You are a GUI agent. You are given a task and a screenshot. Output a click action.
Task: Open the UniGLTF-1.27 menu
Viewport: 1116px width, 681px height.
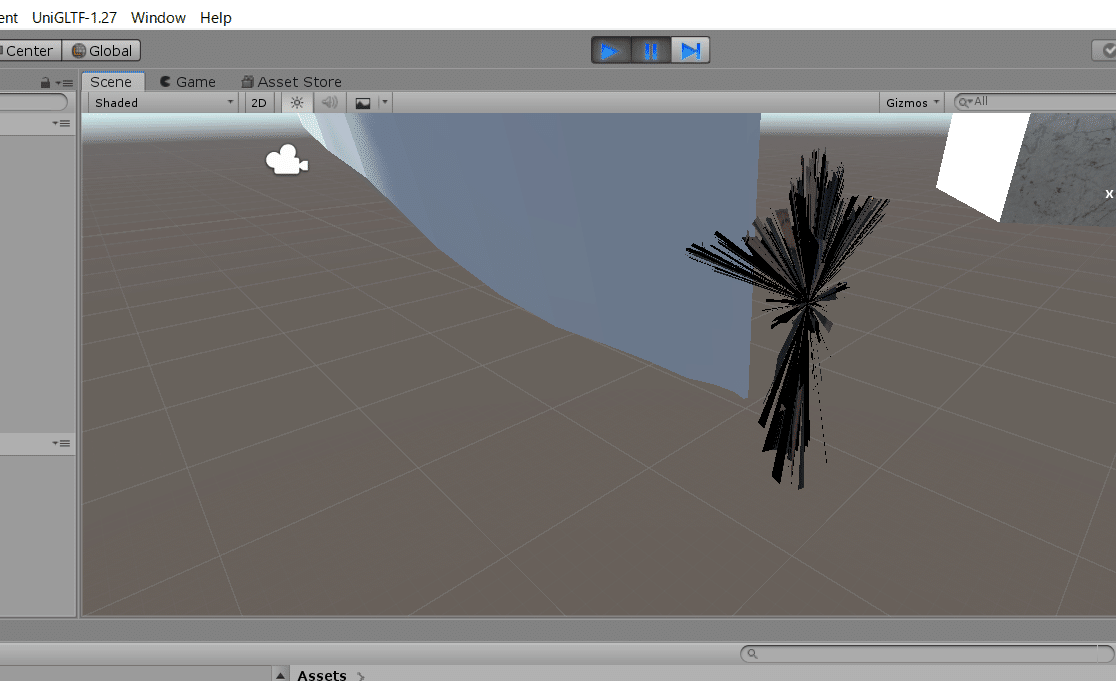[74, 18]
